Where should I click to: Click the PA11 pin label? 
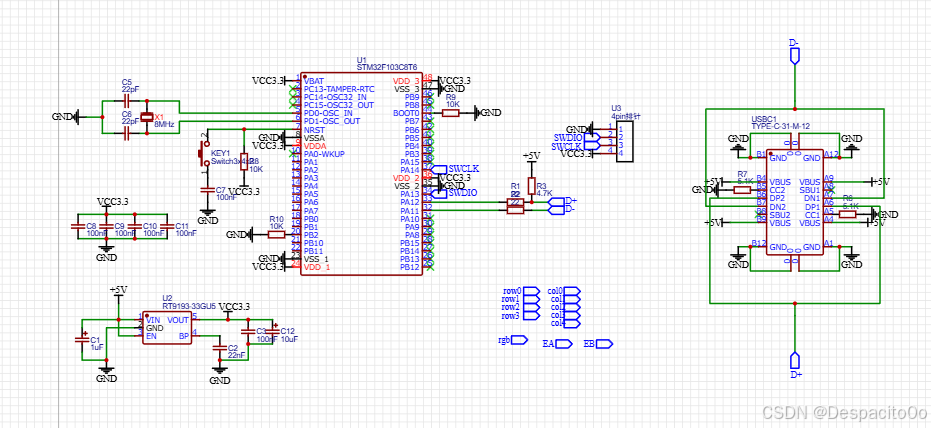pyautogui.click(x=410, y=211)
